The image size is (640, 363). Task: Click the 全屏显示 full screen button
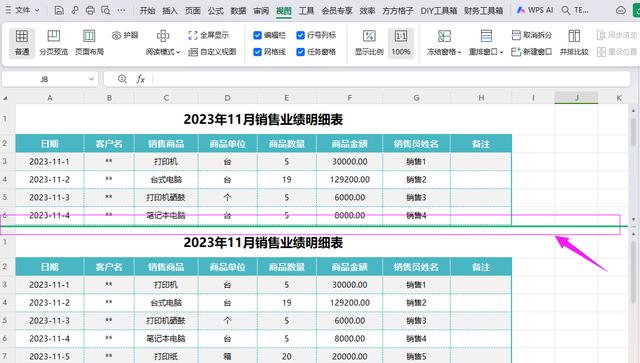[209, 36]
